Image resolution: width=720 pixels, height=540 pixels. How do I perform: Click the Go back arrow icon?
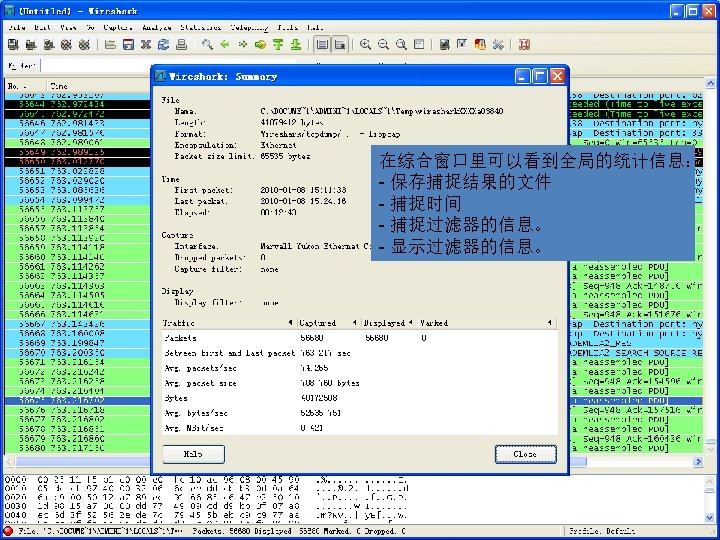pyautogui.click(x=225, y=44)
